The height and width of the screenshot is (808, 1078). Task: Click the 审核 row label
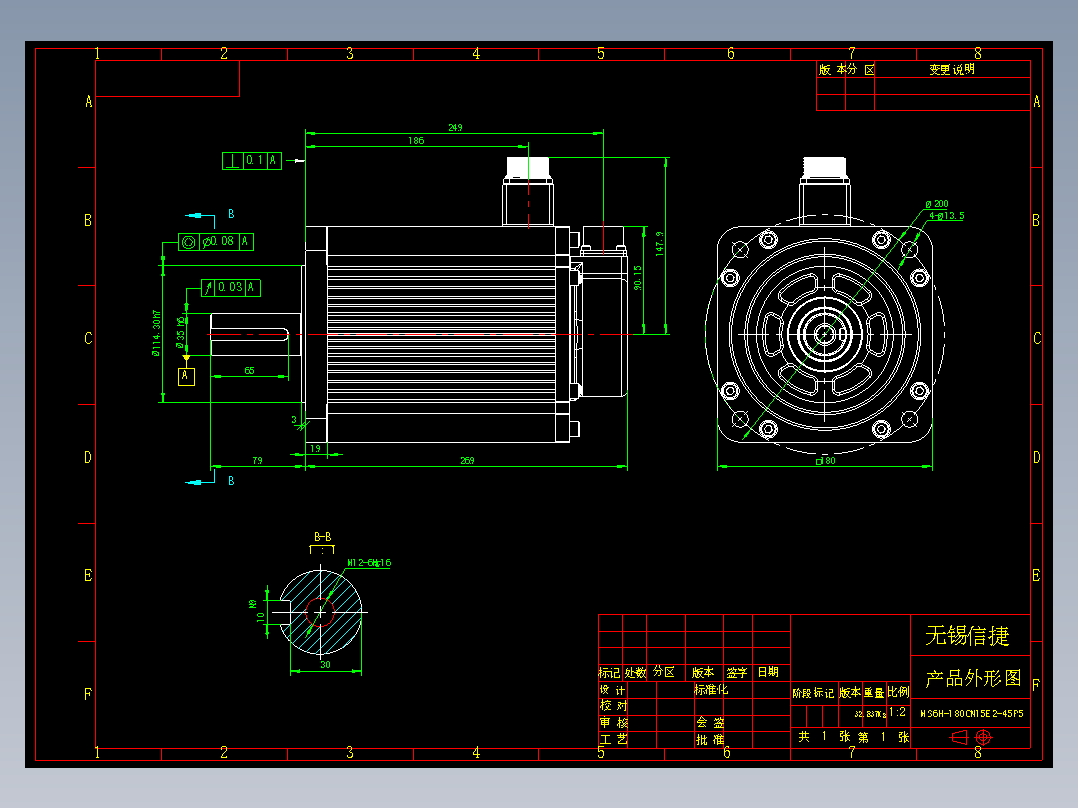tap(614, 723)
